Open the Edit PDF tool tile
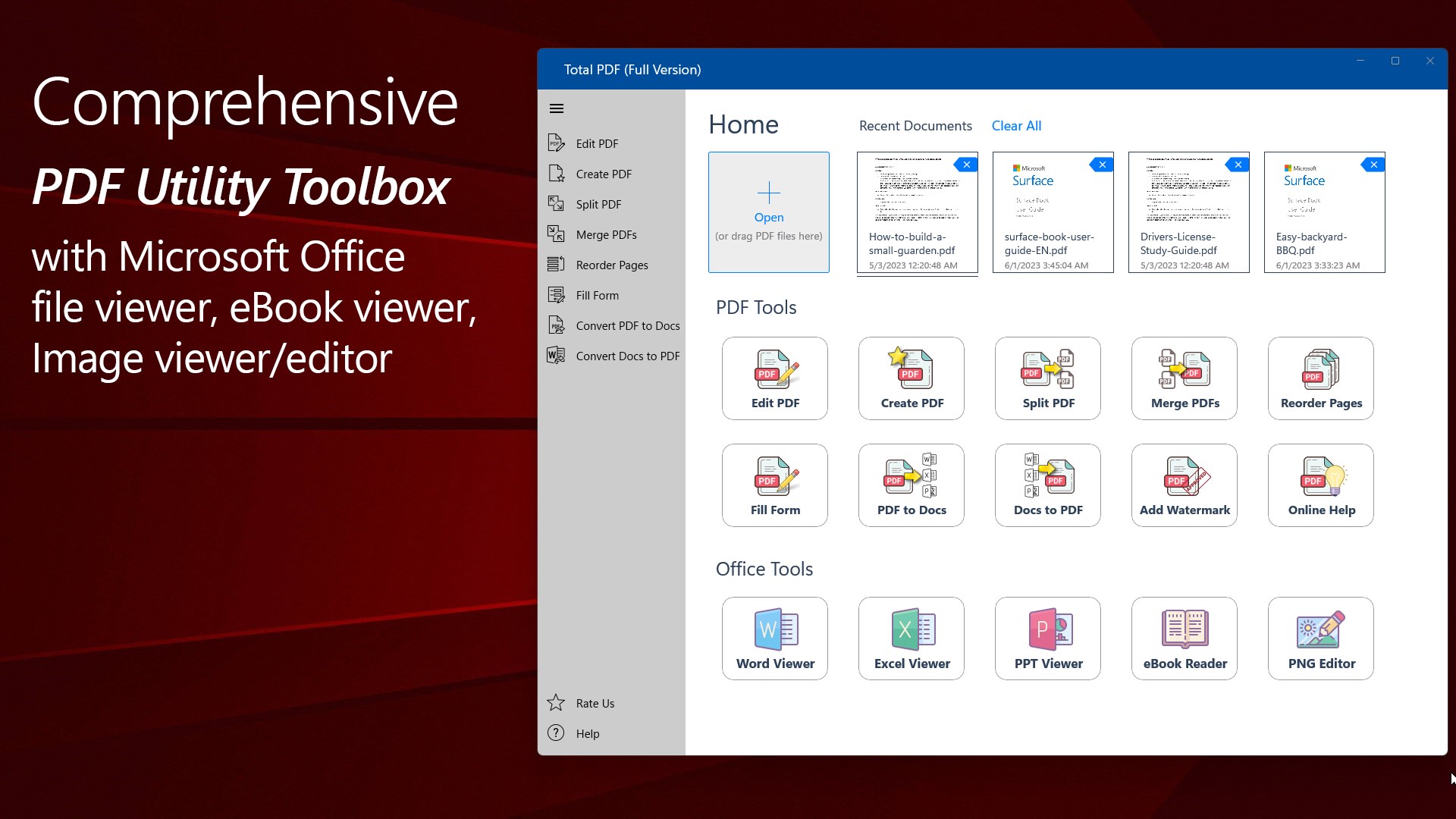 [x=774, y=378]
